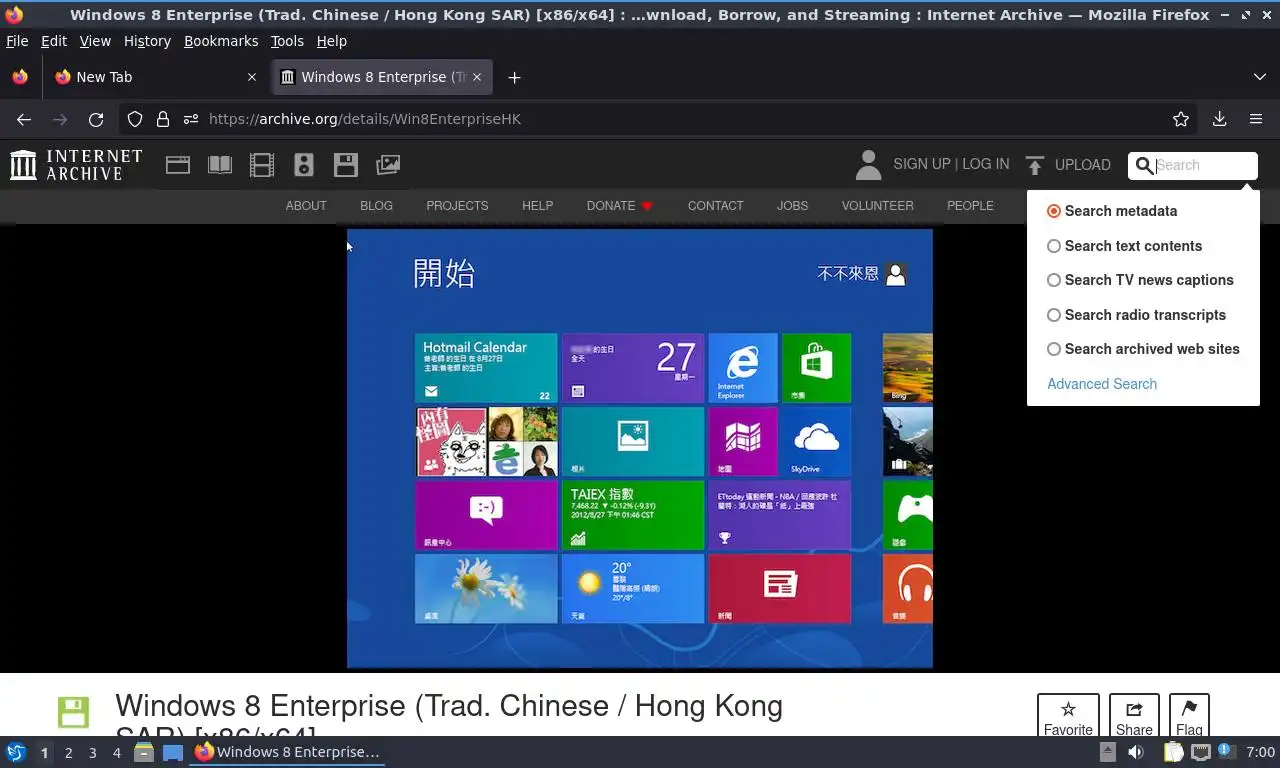Click the SIGN UP link
The height and width of the screenshot is (768, 1280).
tap(921, 164)
